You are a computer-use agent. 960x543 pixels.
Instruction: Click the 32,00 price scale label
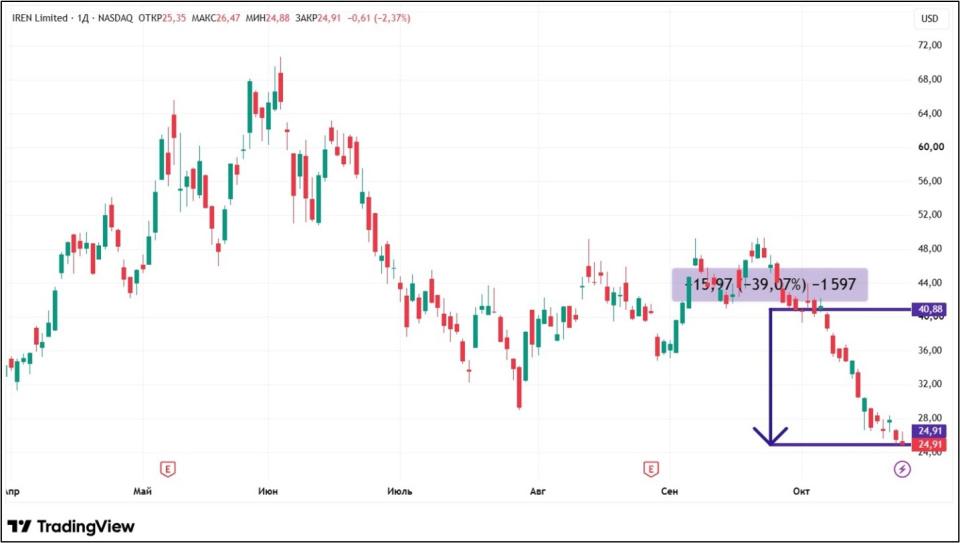[x=929, y=384]
